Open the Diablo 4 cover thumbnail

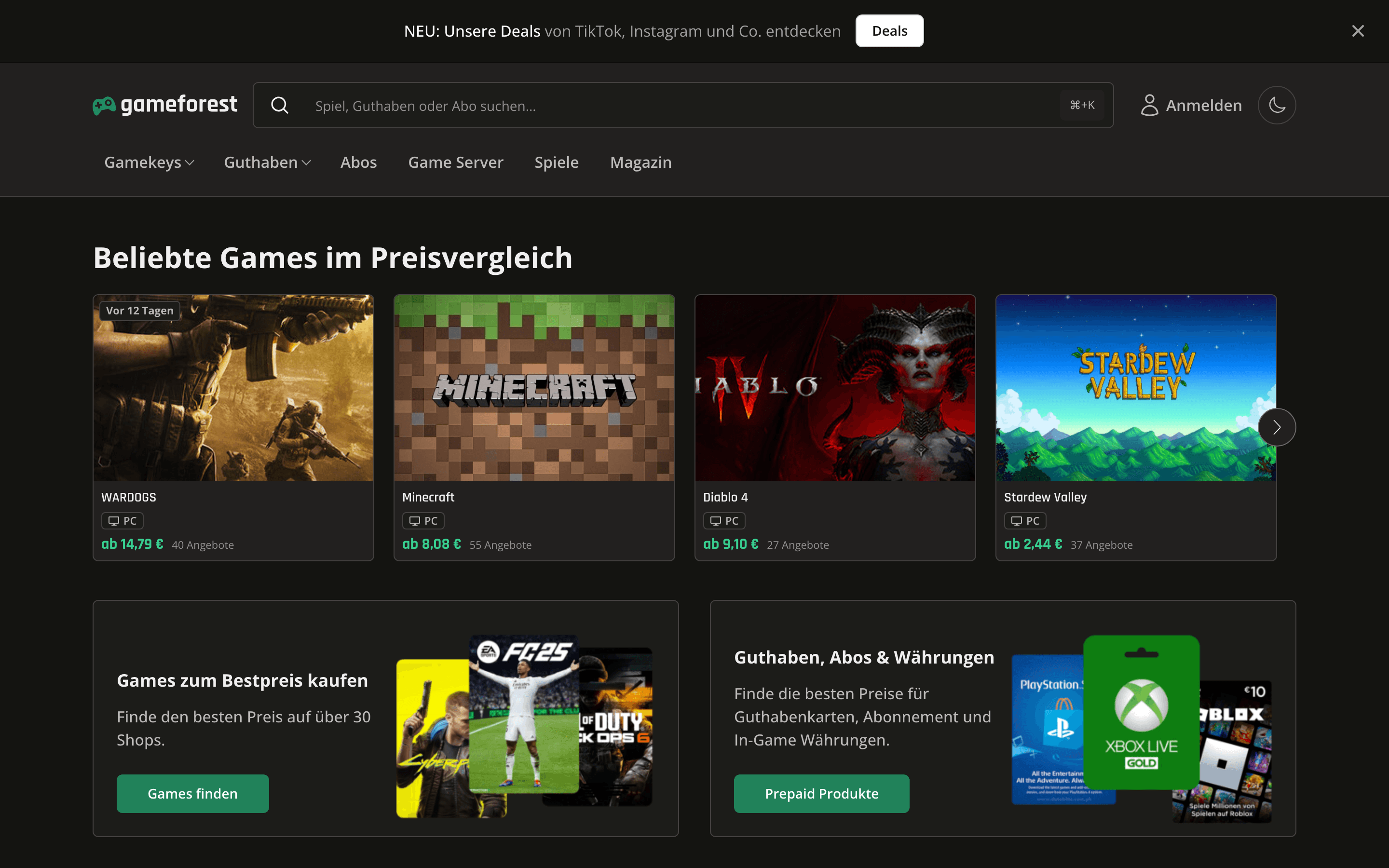pos(834,388)
